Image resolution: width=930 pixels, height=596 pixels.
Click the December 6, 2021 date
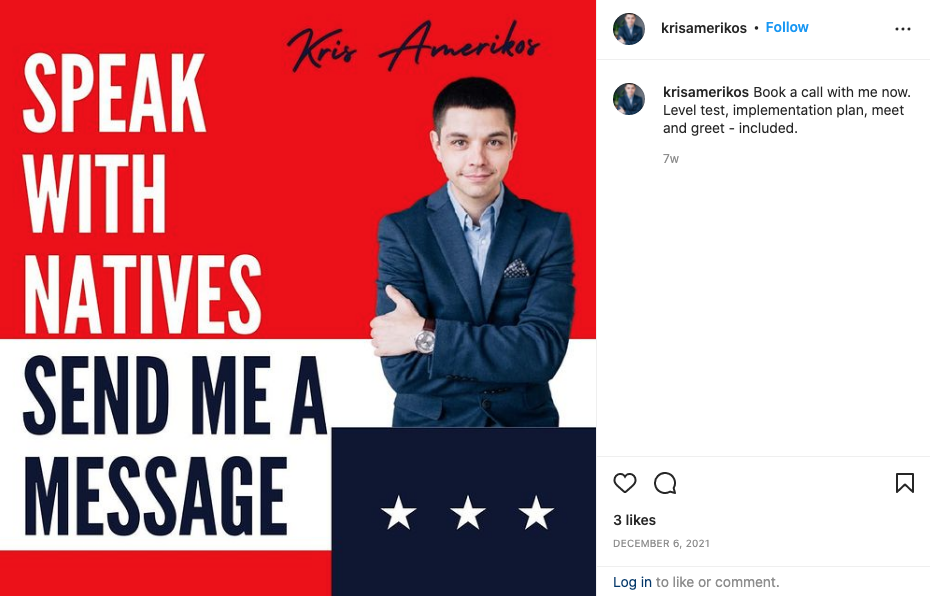click(x=661, y=543)
